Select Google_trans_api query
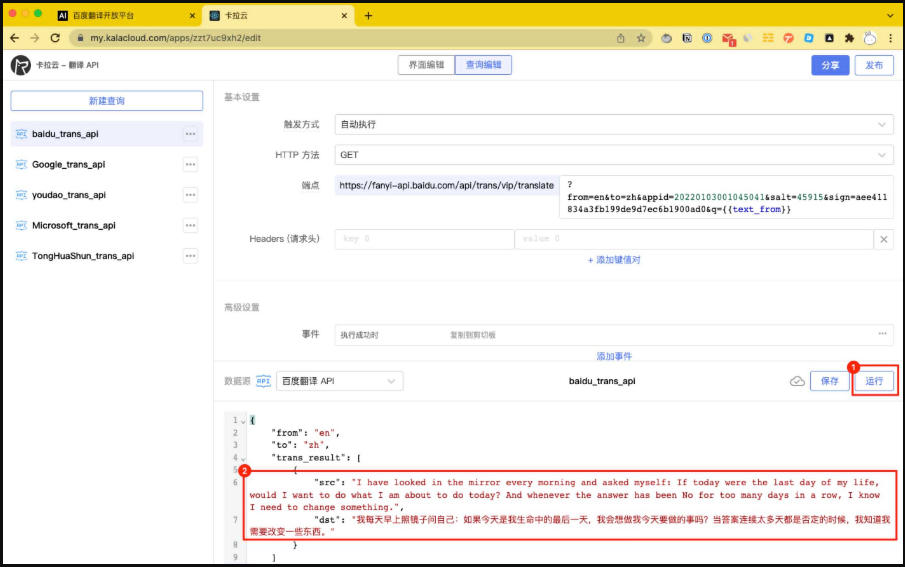Viewport: 905px width, 567px height. click(69, 165)
